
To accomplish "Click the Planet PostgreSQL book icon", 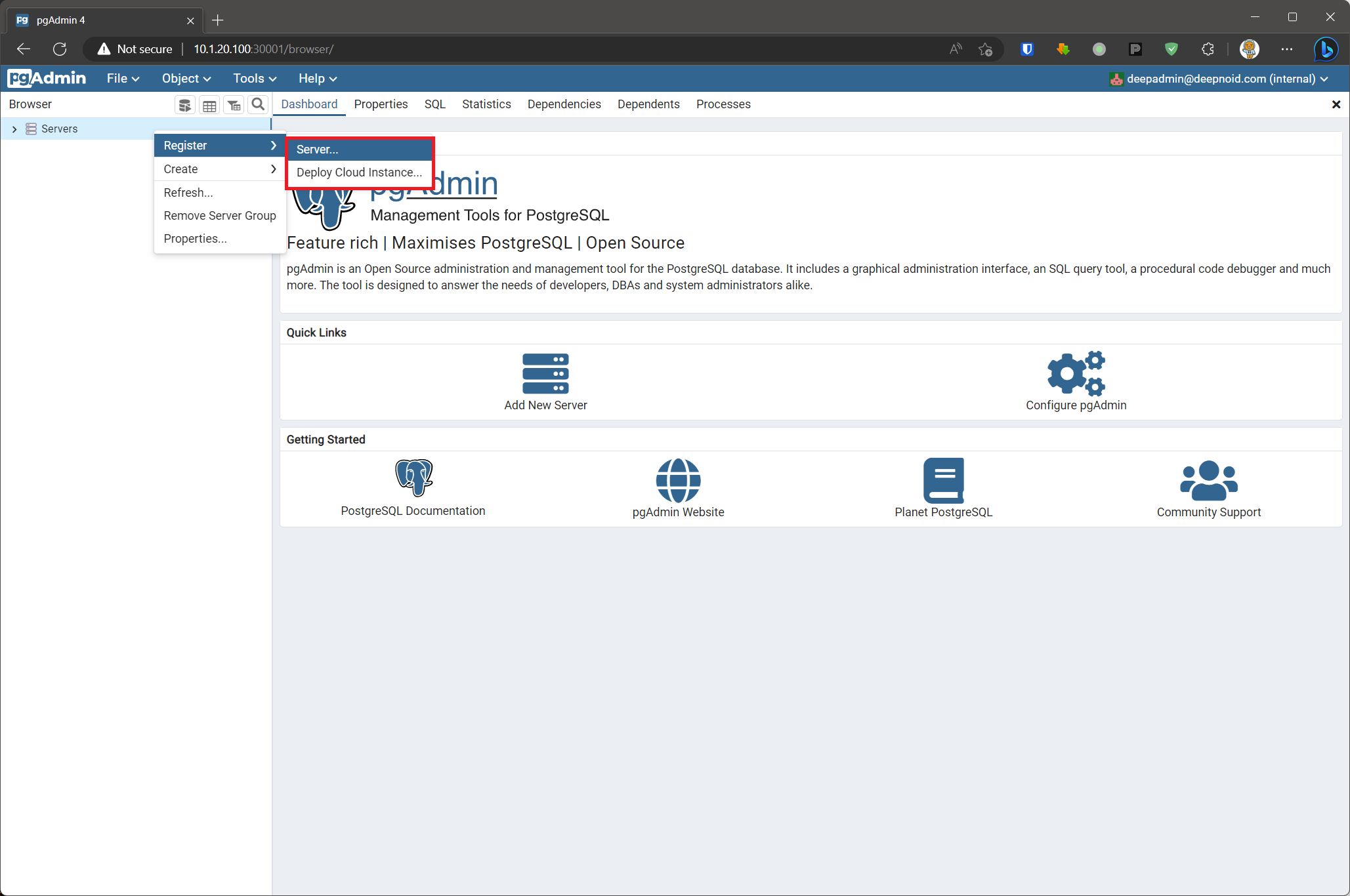I will coord(944,480).
